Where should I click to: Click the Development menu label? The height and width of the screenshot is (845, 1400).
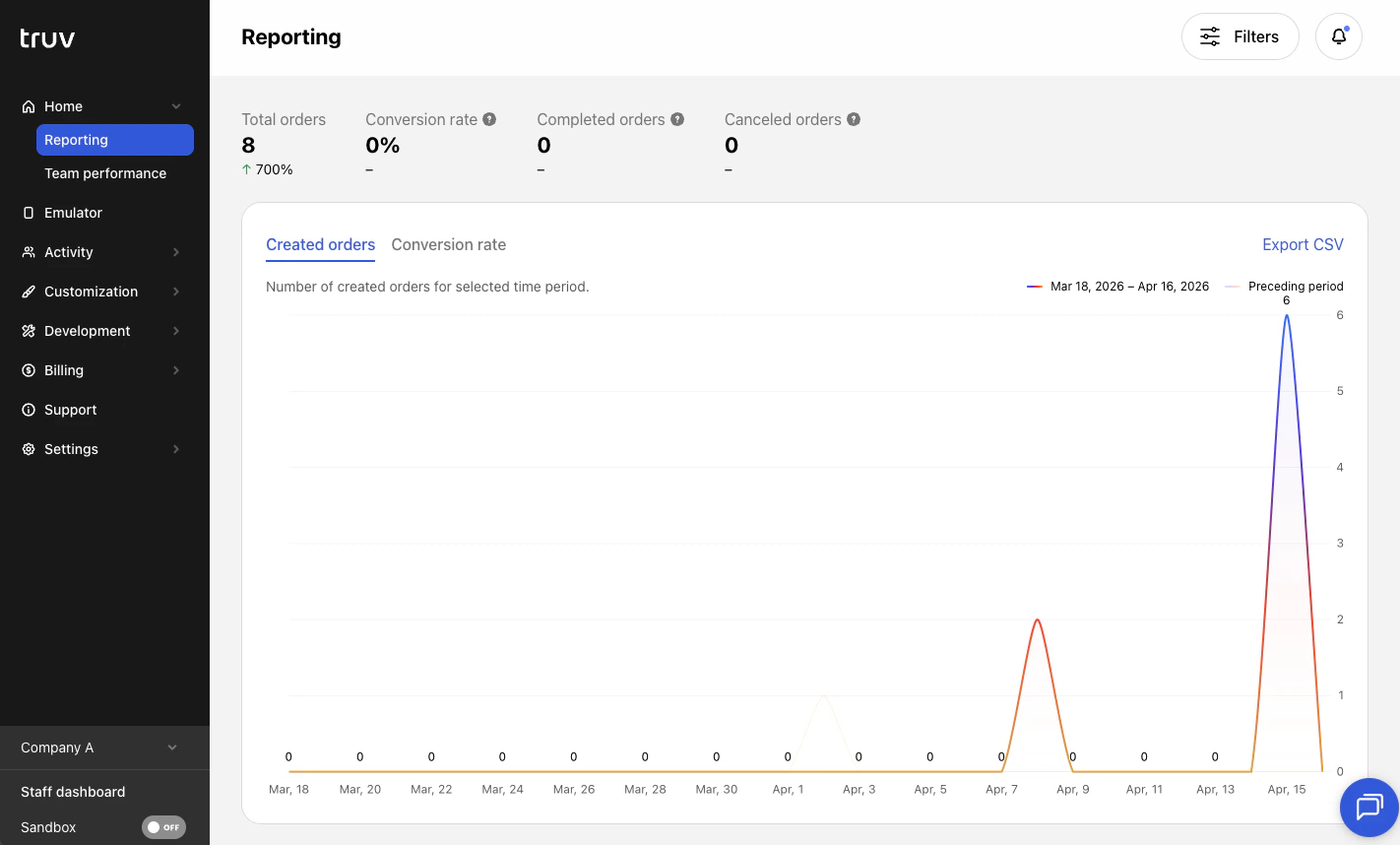[87, 331]
